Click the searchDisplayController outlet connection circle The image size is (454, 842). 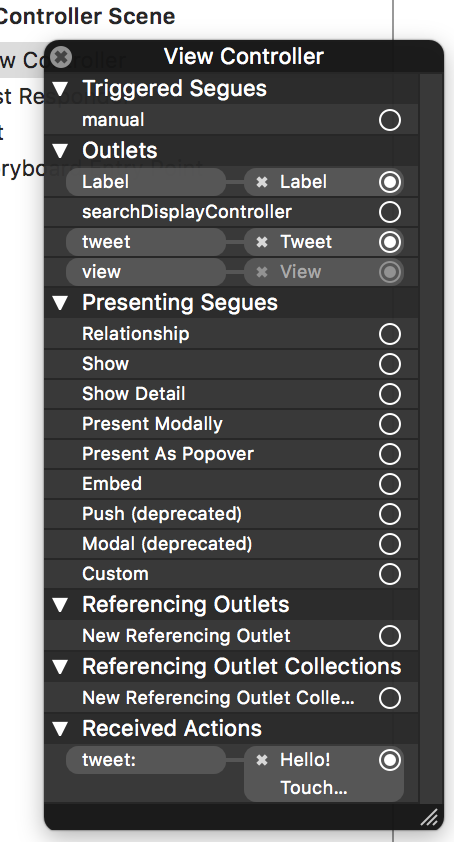click(390, 212)
